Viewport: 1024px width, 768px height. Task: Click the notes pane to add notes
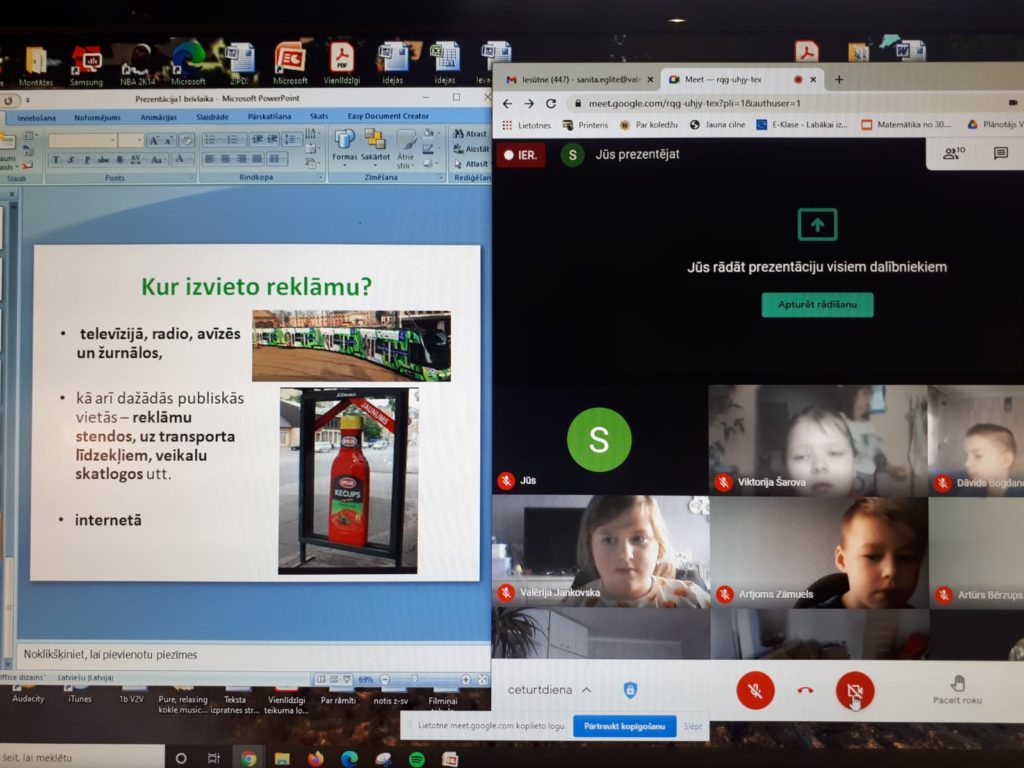(250, 655)
